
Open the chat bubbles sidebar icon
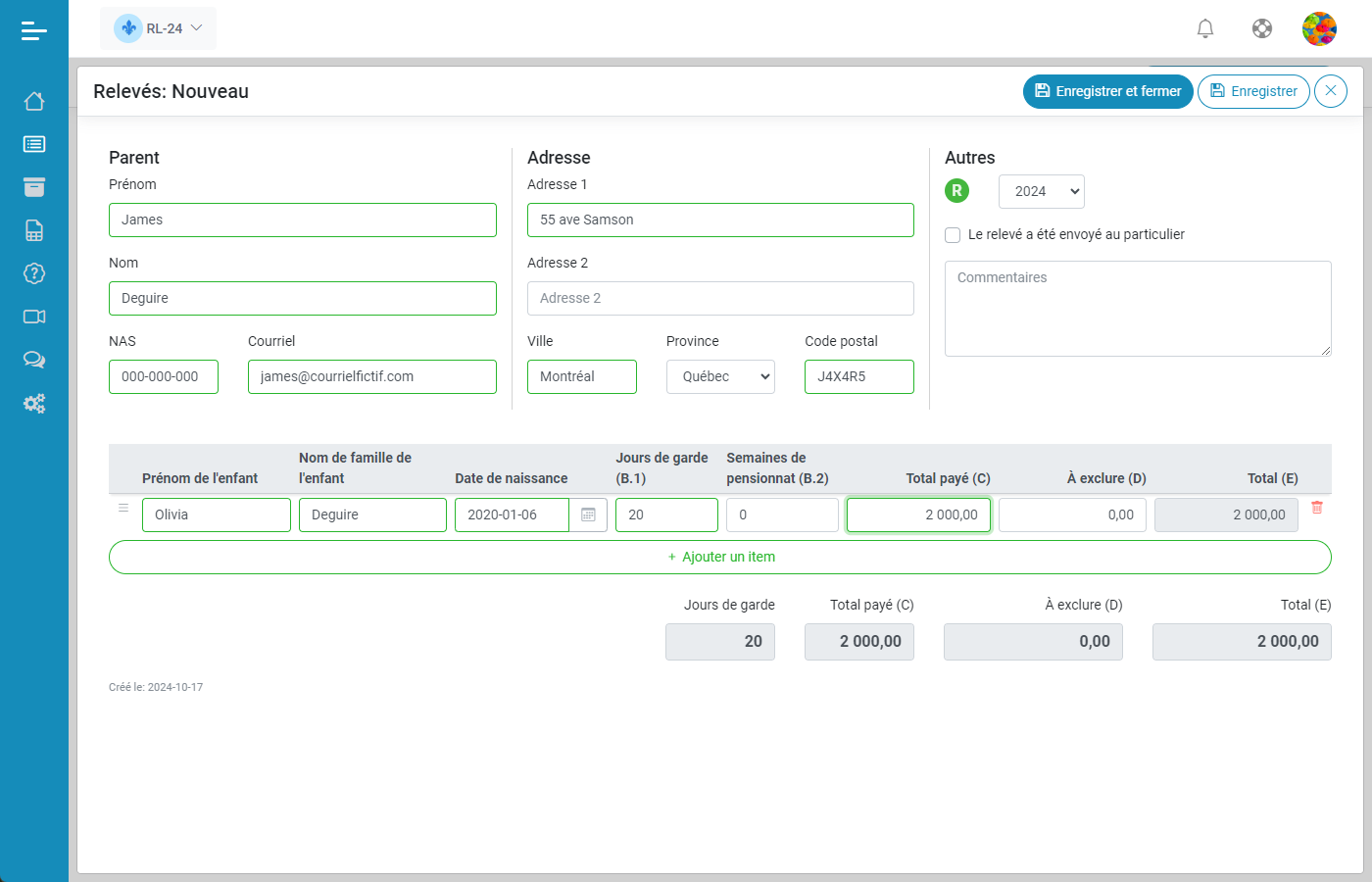pyautogui.click(x=34, y=360)
